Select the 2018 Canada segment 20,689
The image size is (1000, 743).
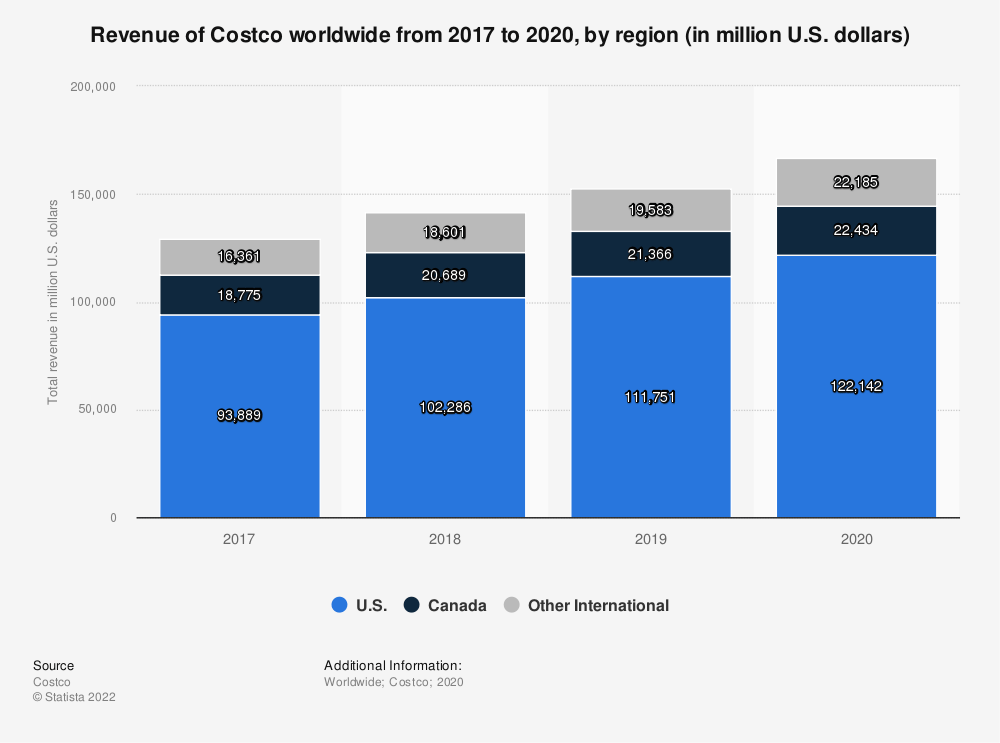point(445,275)
